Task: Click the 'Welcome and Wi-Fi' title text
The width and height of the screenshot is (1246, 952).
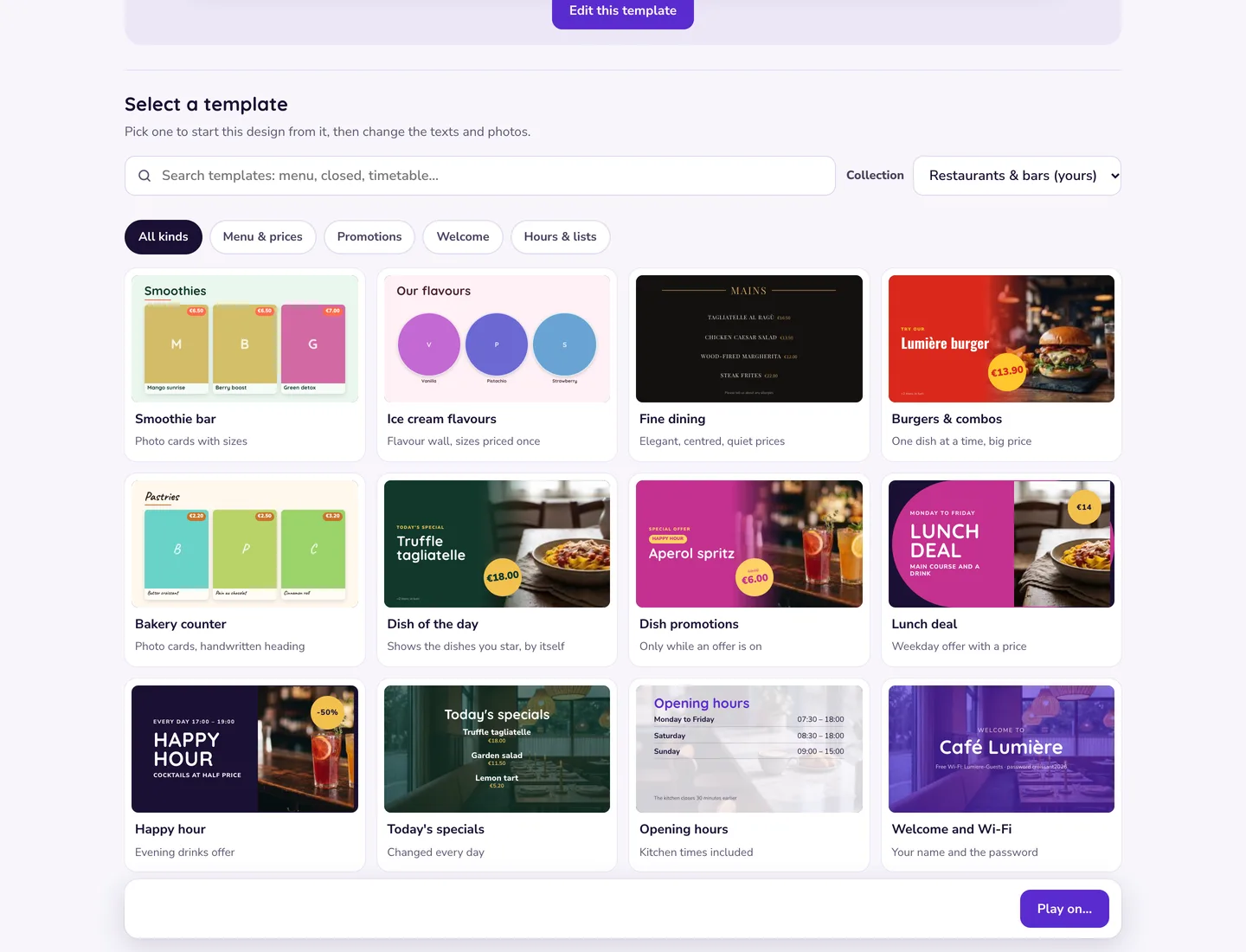Action: 952,829
